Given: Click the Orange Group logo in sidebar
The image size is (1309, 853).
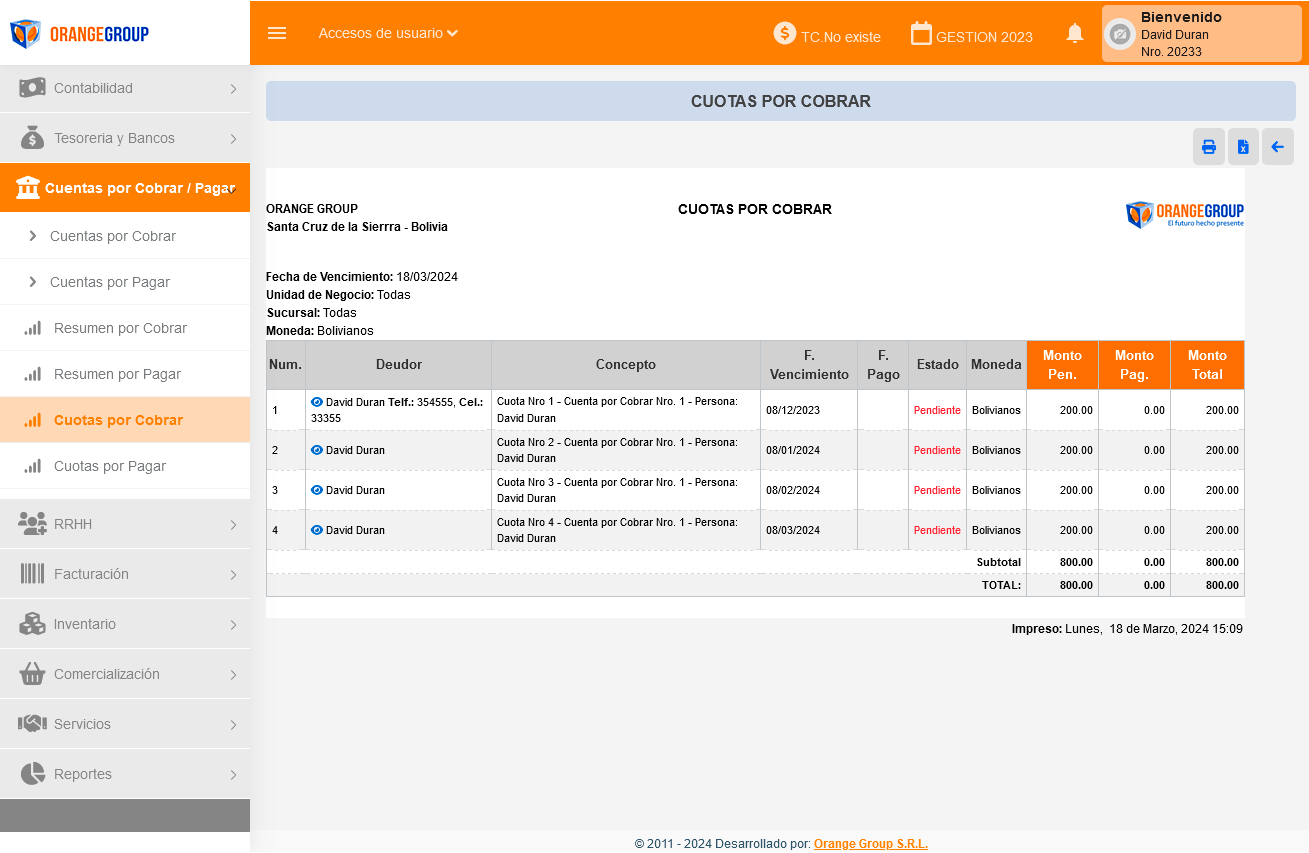Looking at the screenshot, I should [80, 34].
